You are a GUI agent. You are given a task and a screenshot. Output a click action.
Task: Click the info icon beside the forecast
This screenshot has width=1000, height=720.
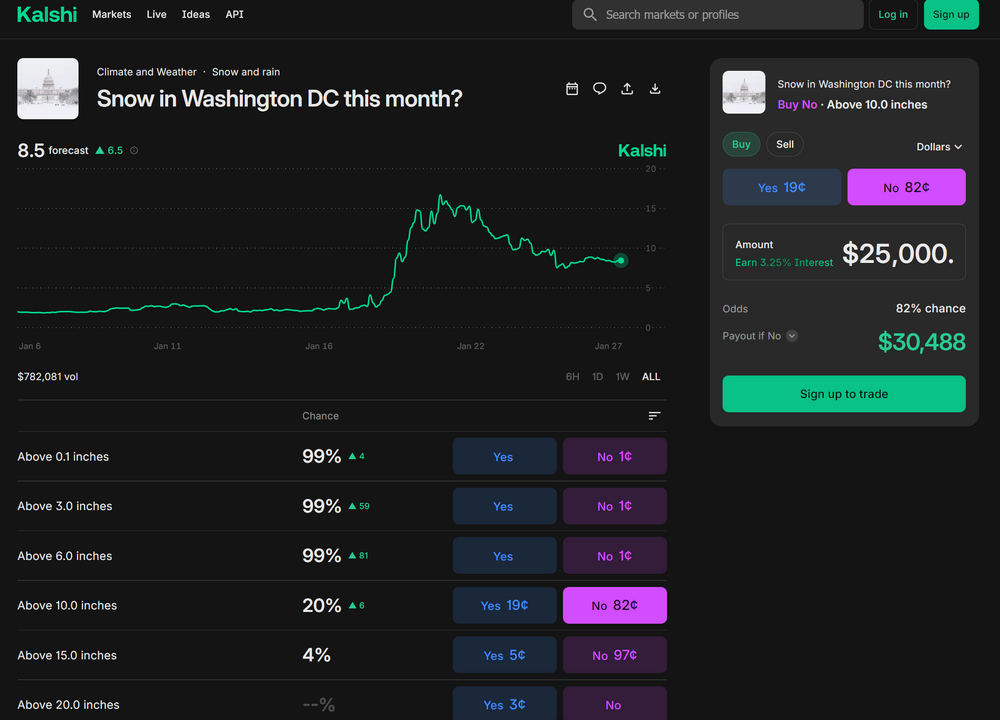[x=134, y=151]
